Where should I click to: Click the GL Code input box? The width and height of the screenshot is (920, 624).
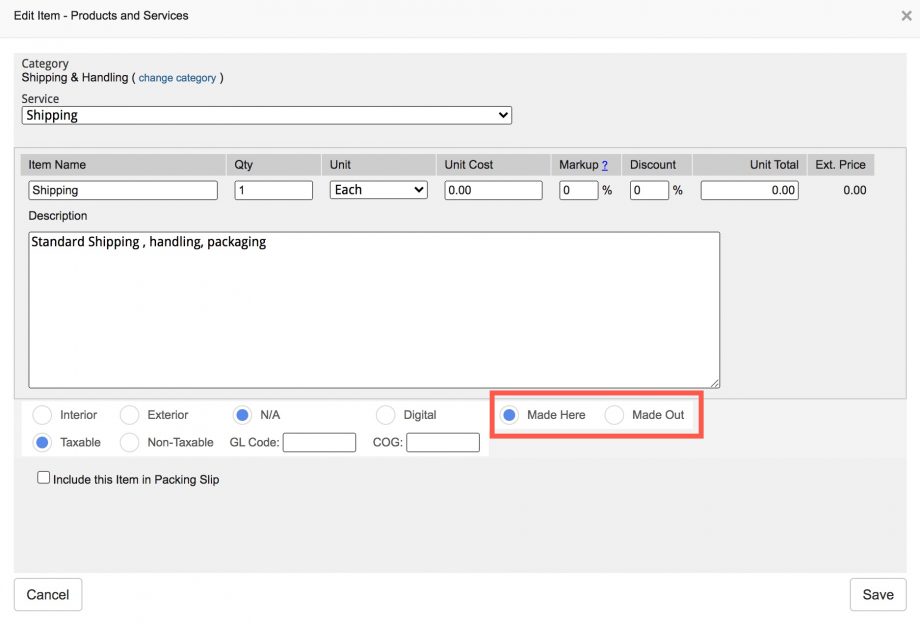[319, 442]
